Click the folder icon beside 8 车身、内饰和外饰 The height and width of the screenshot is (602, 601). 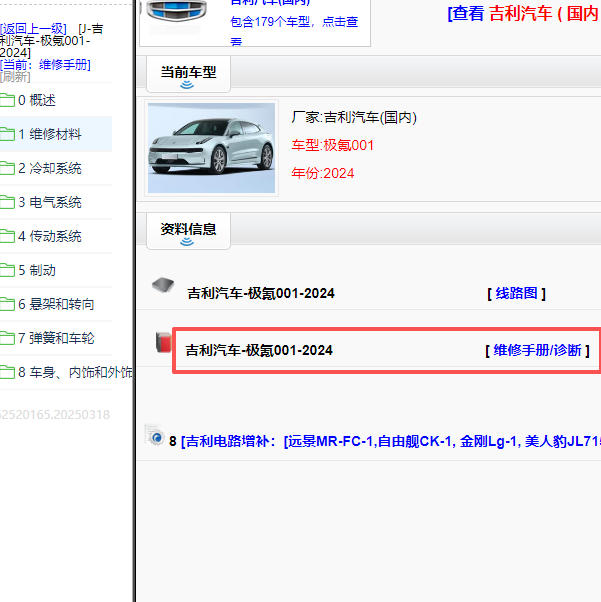(7, 372)
